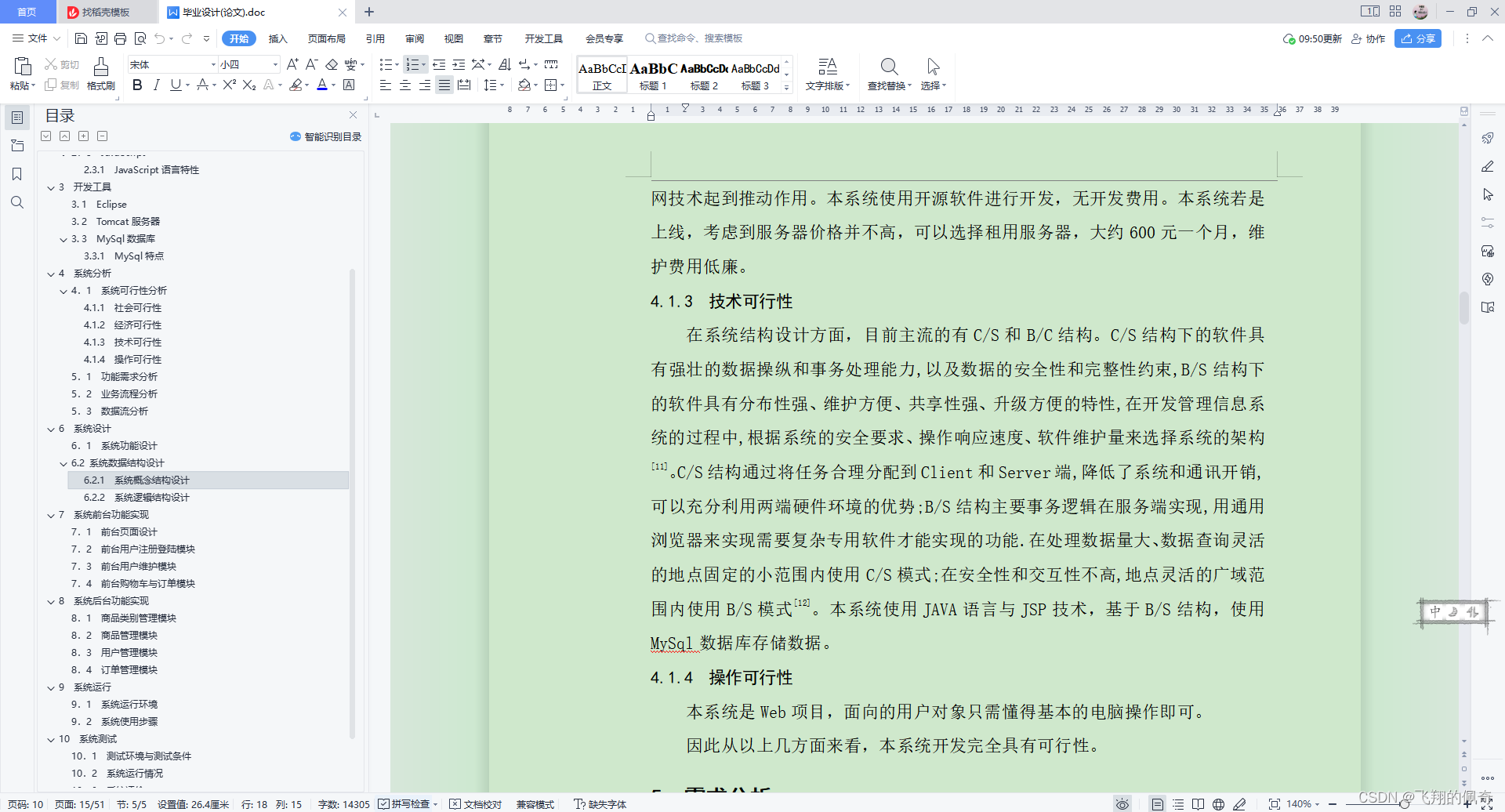
Task: Select 4.1.3 技术可行性 in outline
Action: [x=122, y=343]
